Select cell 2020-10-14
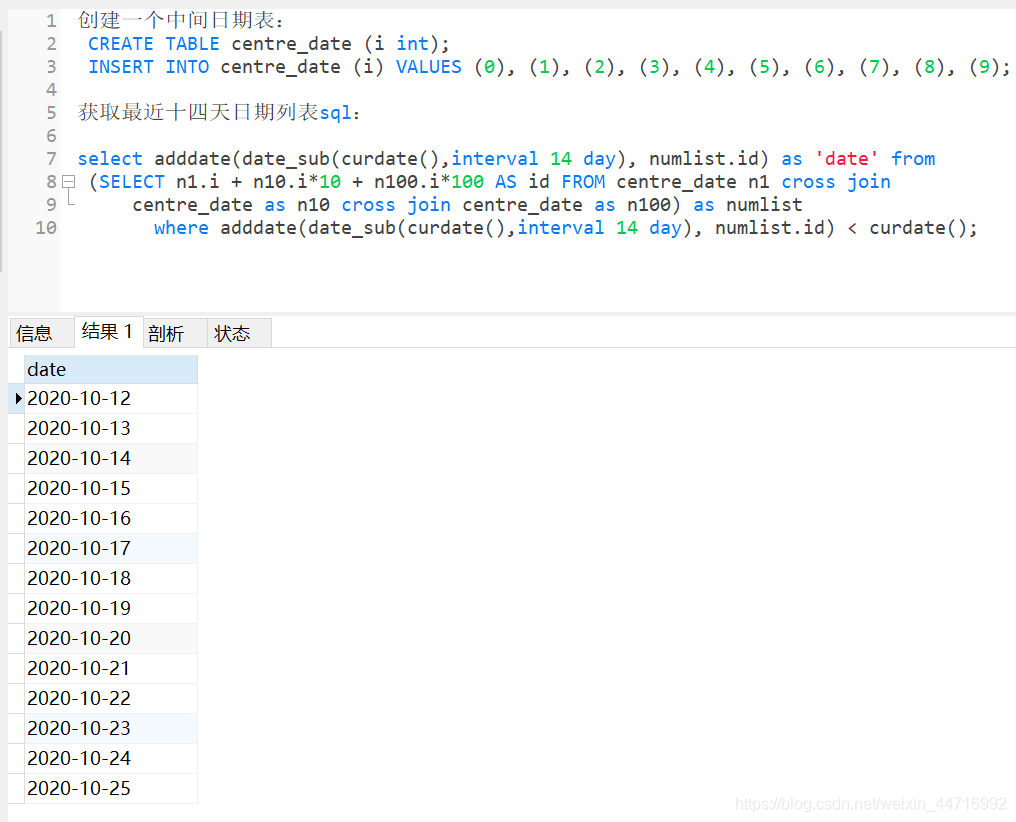1016x822 pixels. pyautogui.click(x=111, y=459)
